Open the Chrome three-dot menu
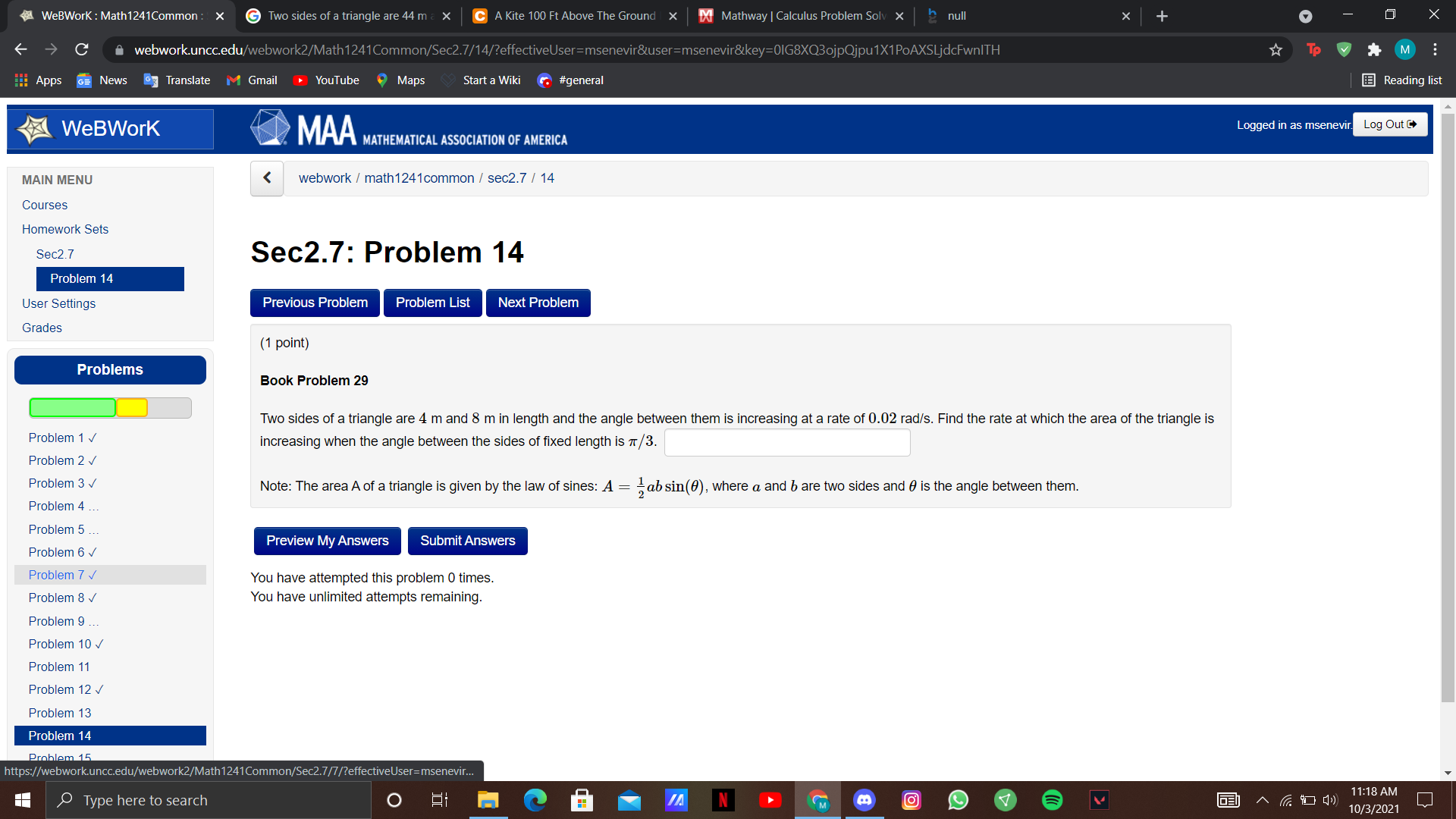The width and height of the screenshot is (1456, 819). 1435,49
